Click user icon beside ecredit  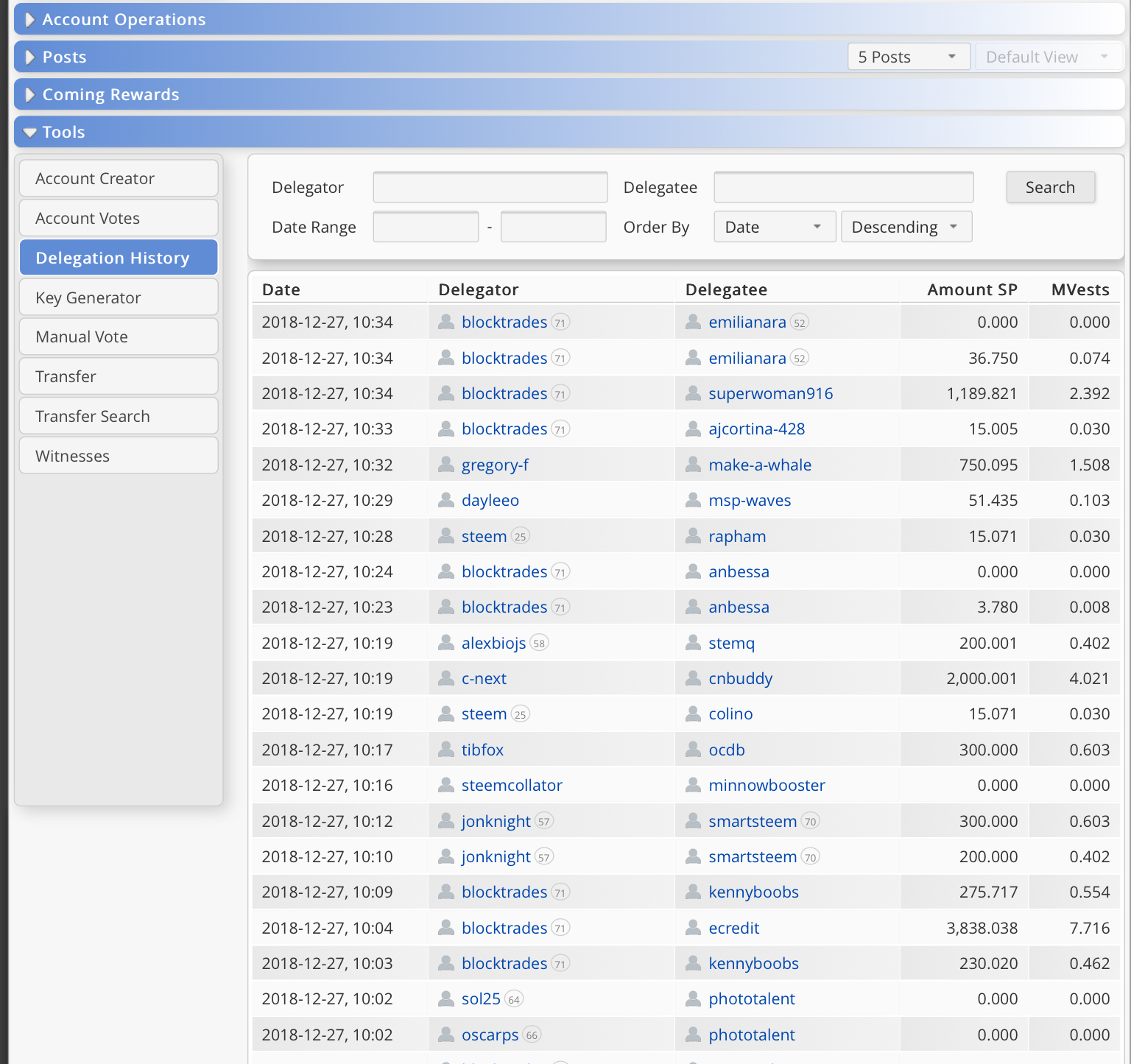pos(693,928)
